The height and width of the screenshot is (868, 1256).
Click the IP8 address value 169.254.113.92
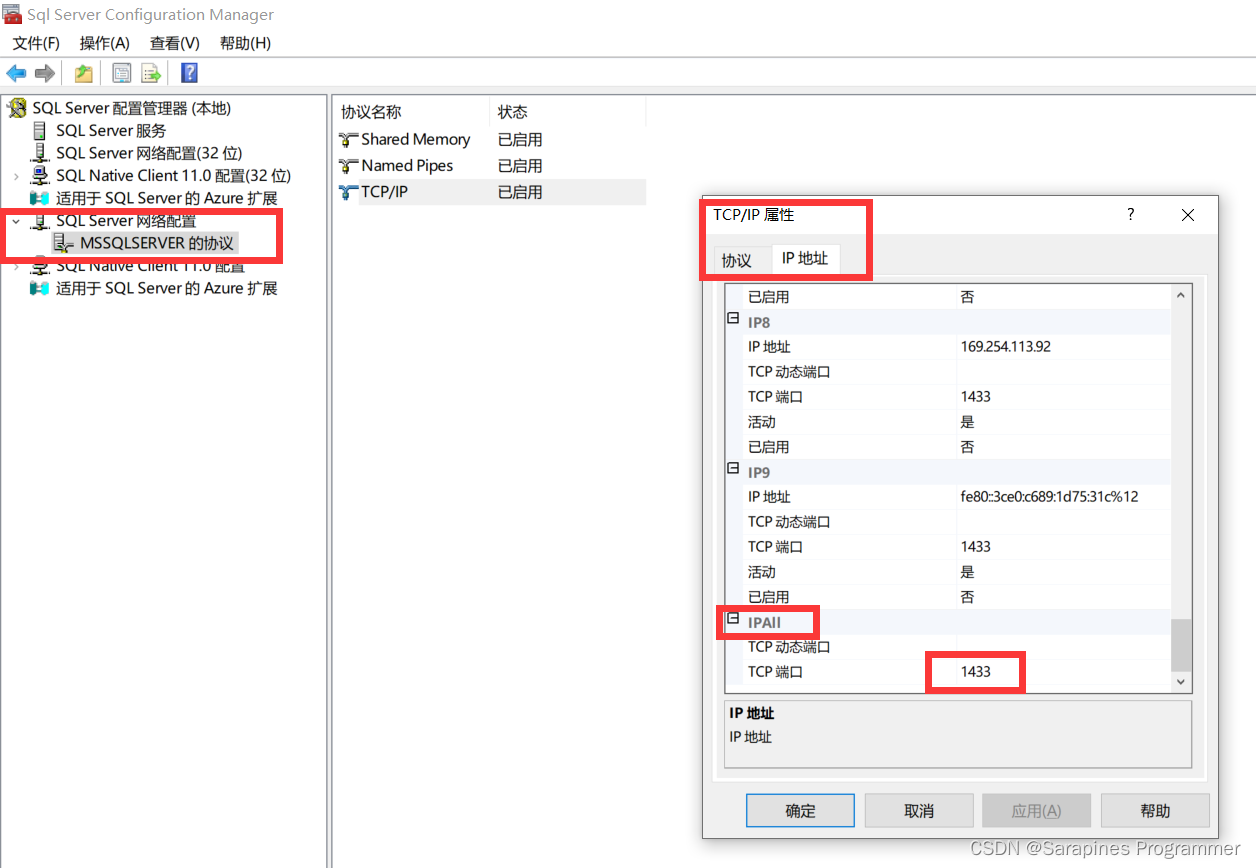pyautogui.click(x=1005, y=347)
